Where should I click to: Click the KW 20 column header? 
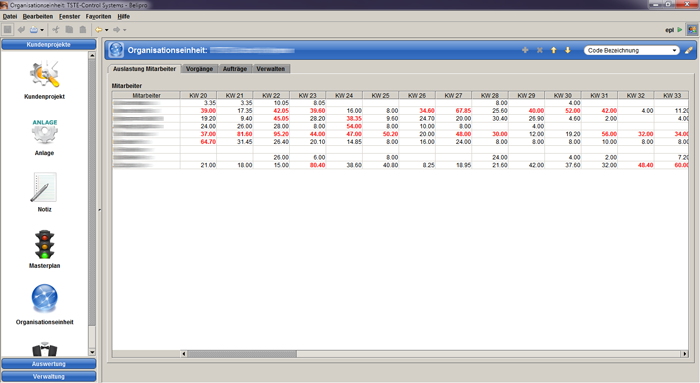(198, 95)
